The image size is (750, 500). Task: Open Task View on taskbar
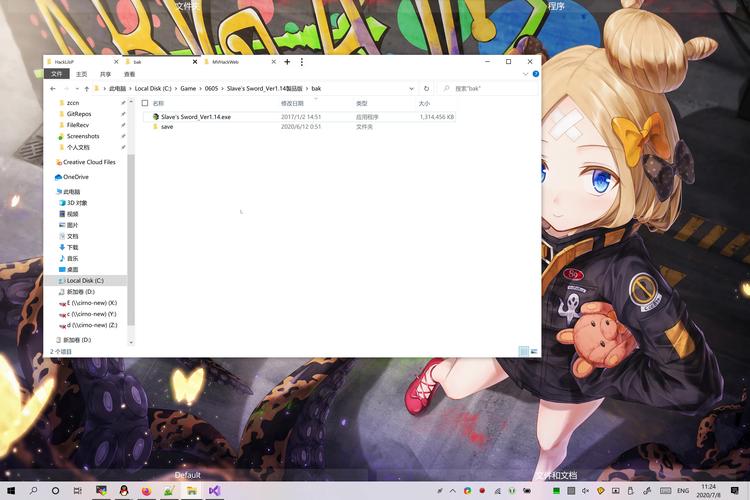pyautogui.click(x=77, y=490)
